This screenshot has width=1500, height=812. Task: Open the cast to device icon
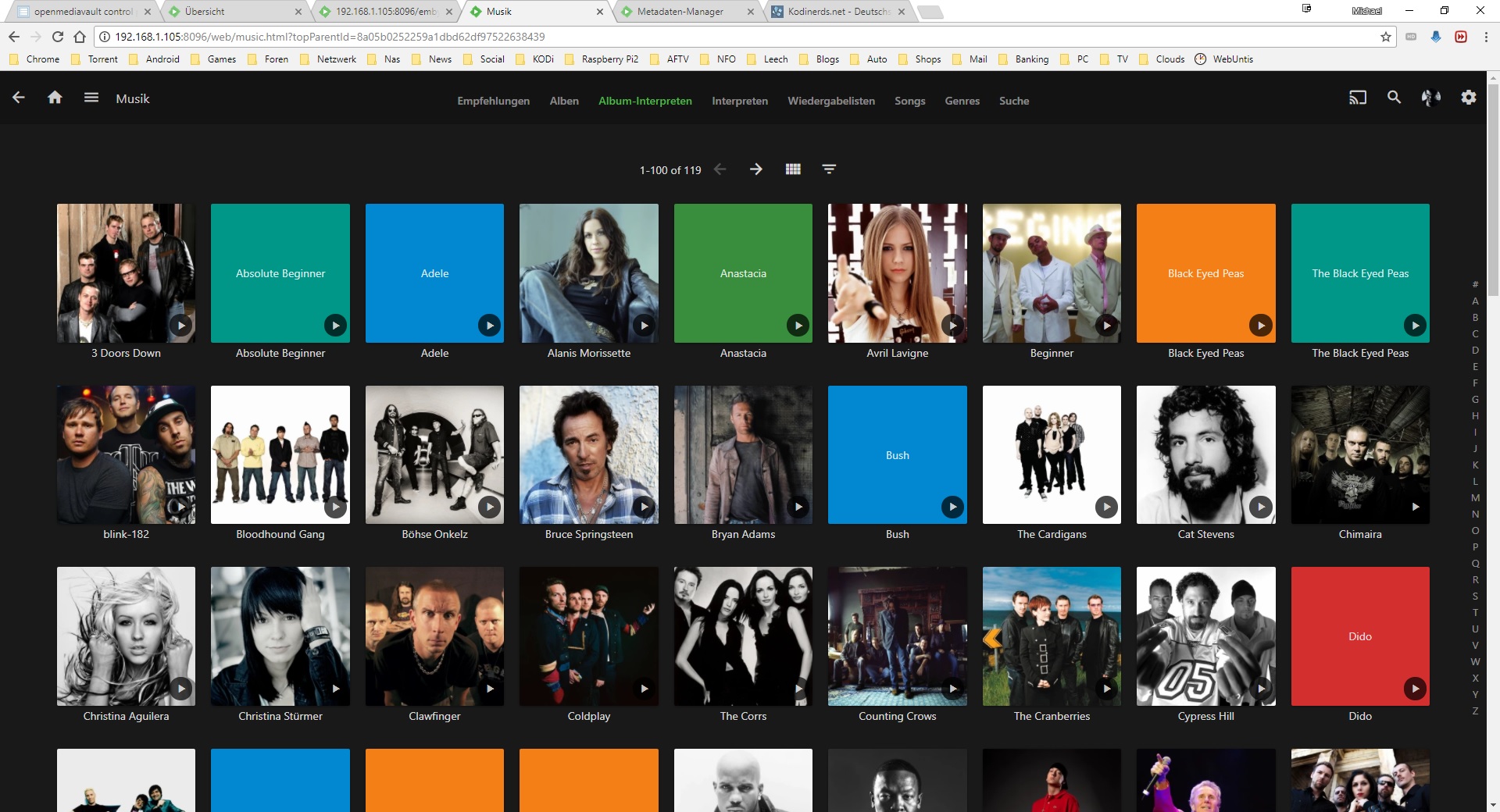click(x=1358, y=98)
